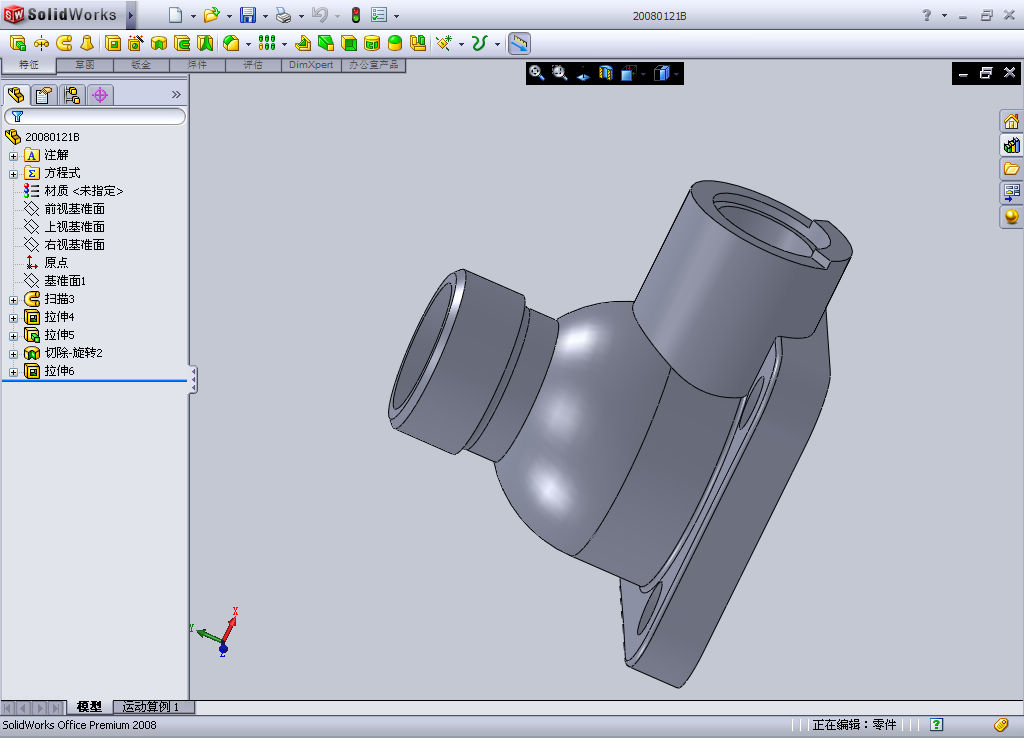Open SolidWorks Resources home task pane
The image size is (1024, 738).
click(x=1011, y=121)
